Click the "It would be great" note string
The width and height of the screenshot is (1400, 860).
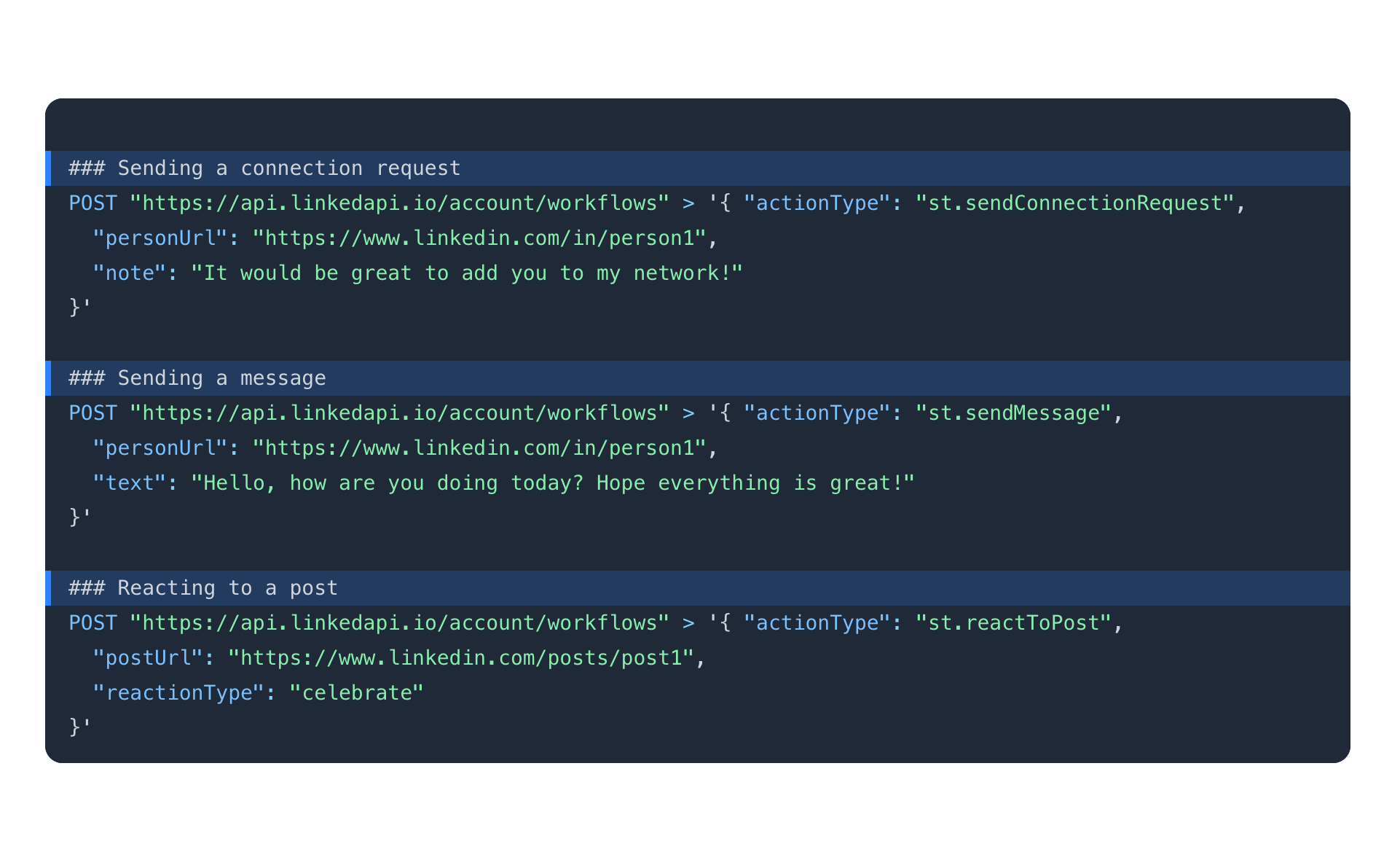(x=466, y=273)
